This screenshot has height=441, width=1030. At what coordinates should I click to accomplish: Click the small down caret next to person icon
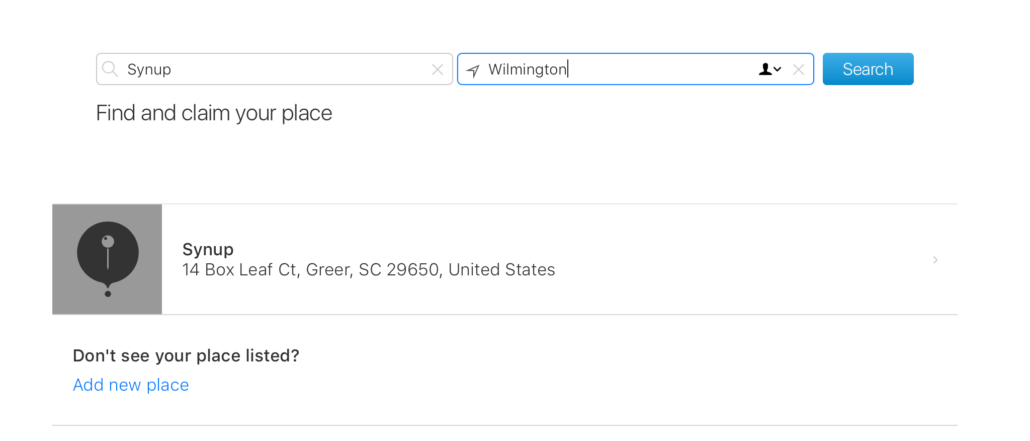[x=778, y=70]
